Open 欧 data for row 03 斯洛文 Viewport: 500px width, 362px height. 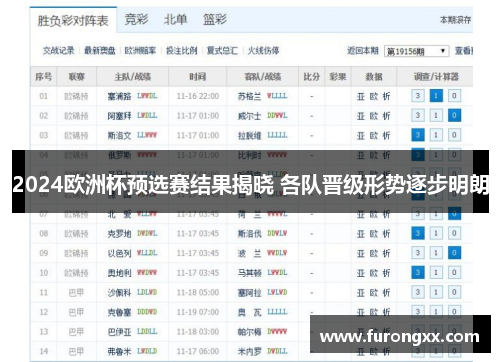(374, 136)
